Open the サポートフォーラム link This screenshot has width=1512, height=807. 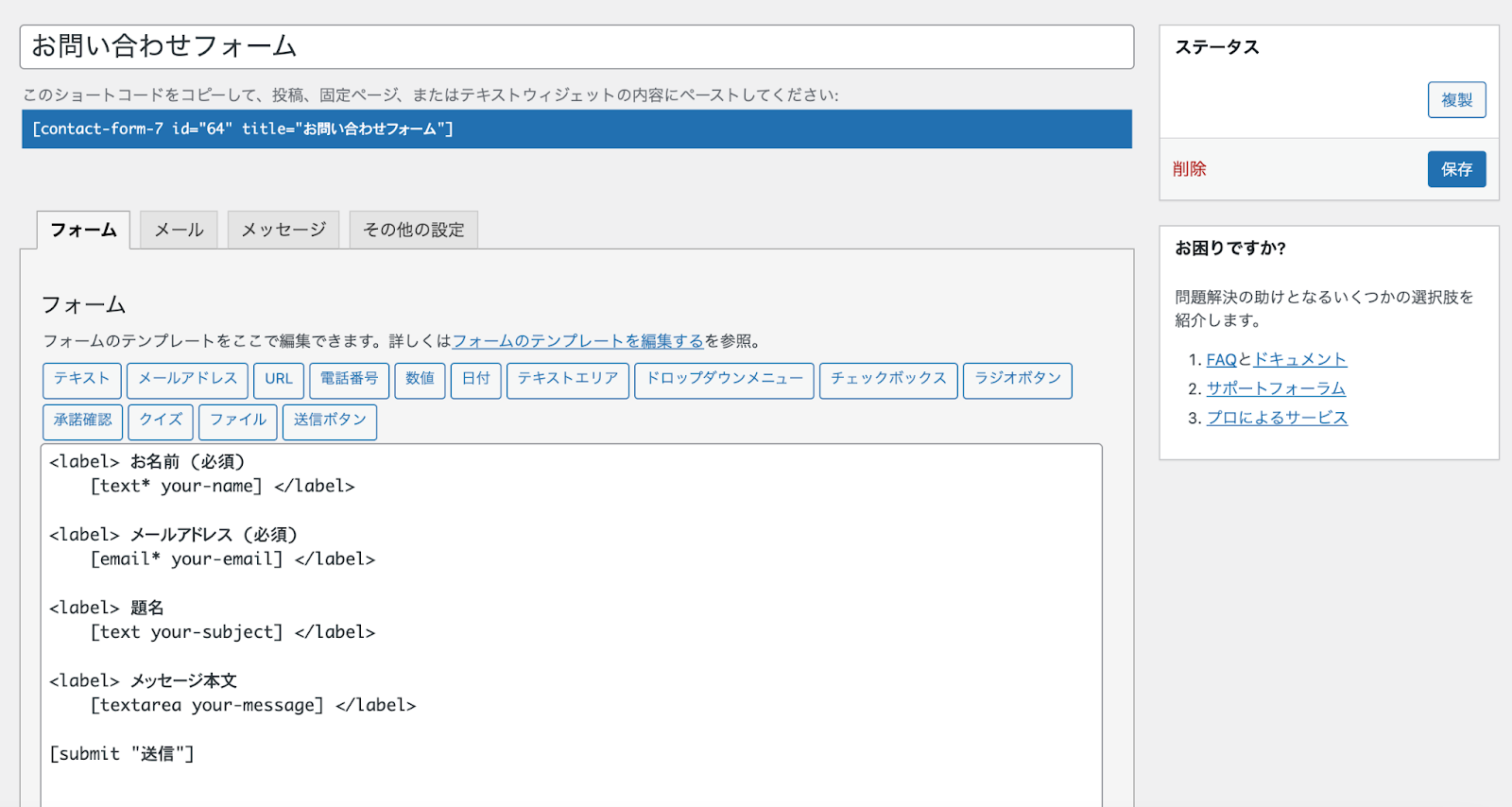(1277, 388)
